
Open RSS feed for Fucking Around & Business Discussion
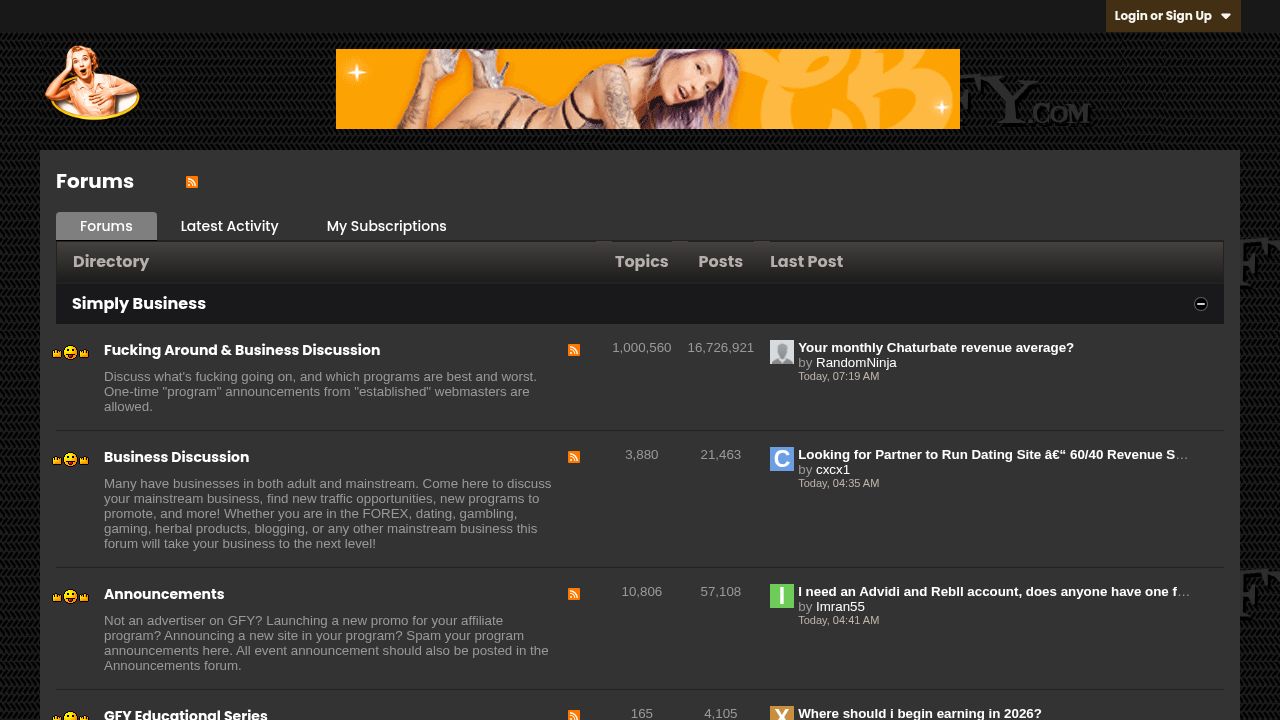[x=574, y=350]
